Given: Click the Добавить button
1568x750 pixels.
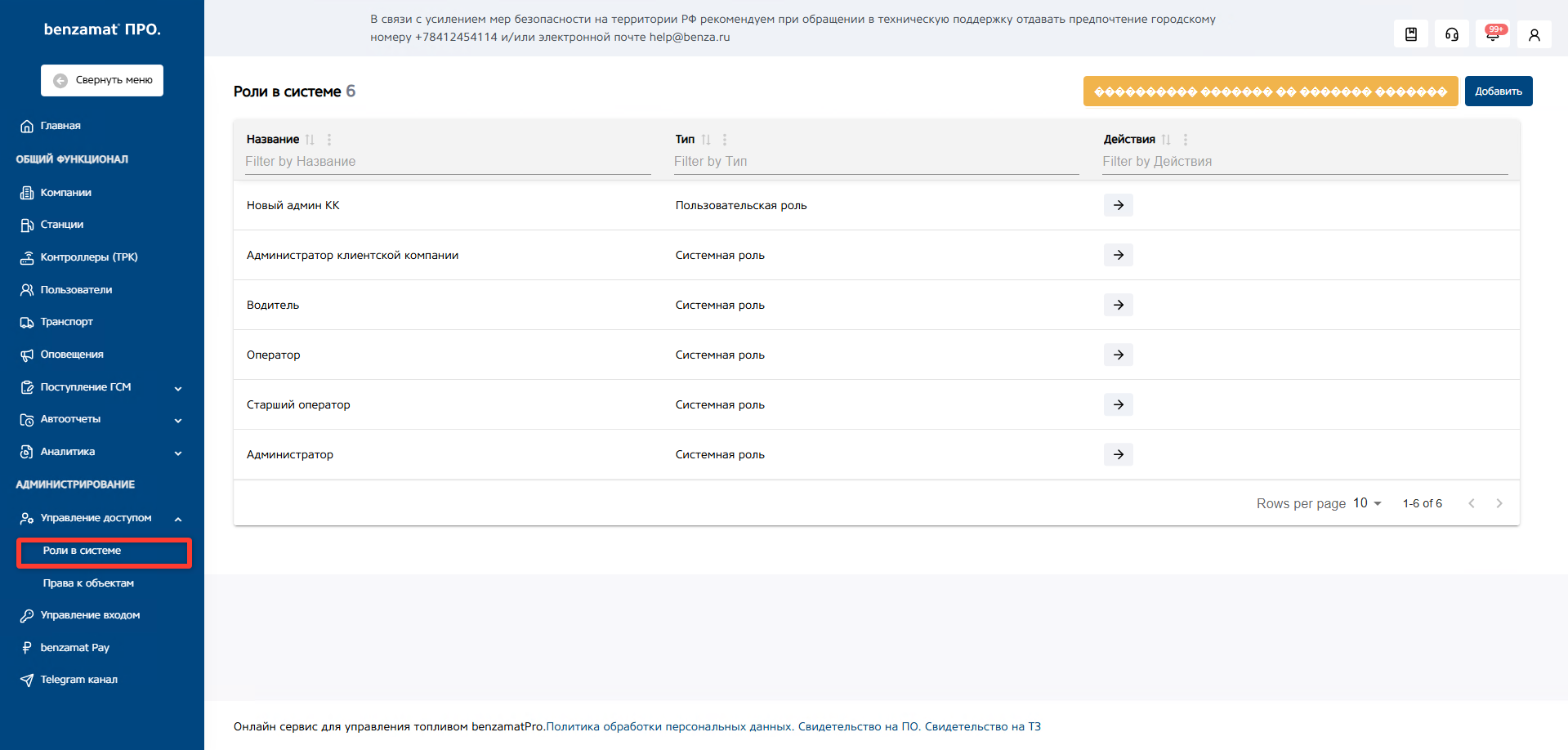Looking at the screenshot, I should (x=1498, y=92).
